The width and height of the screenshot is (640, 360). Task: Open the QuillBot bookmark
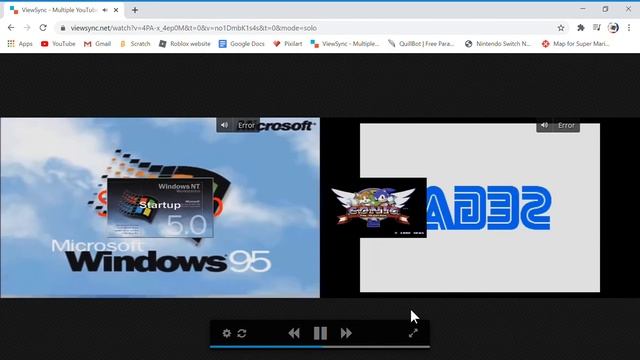pyautogui.click(x=422, y=44)
